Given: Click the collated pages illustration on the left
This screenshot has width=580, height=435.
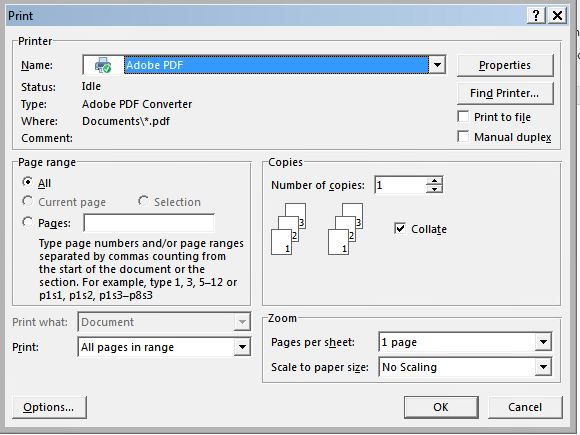Looking at the screenshot, I should [x=289, y=229].
